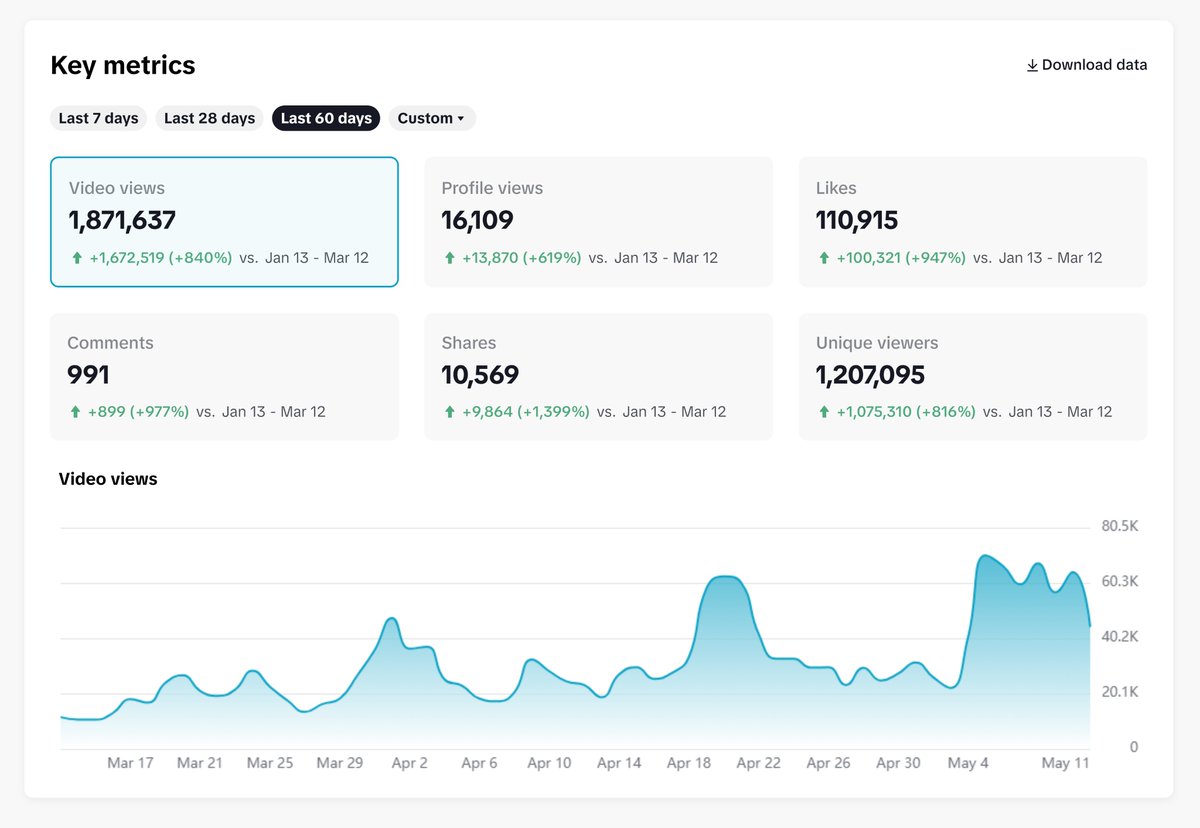Screen dimensions: 1200x828
Task: Select the Video views metric tab
Action: point(224,221)
